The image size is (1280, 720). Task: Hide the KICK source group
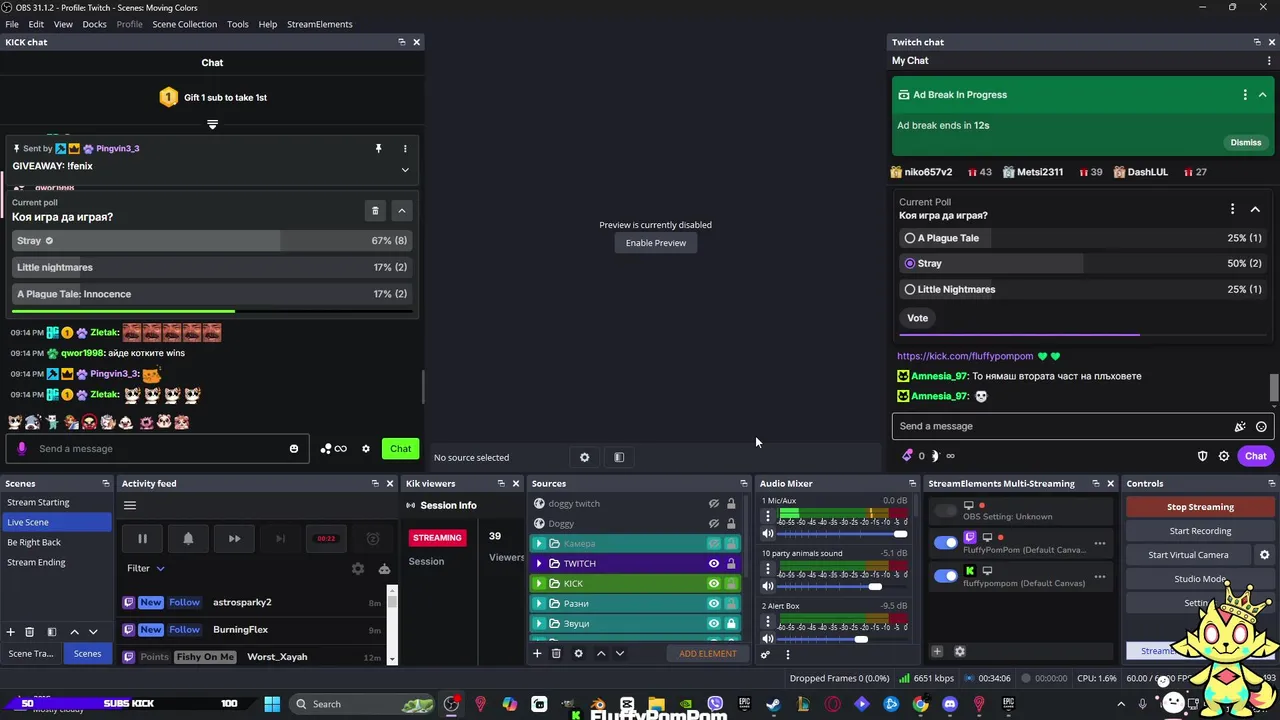point(714,583)
